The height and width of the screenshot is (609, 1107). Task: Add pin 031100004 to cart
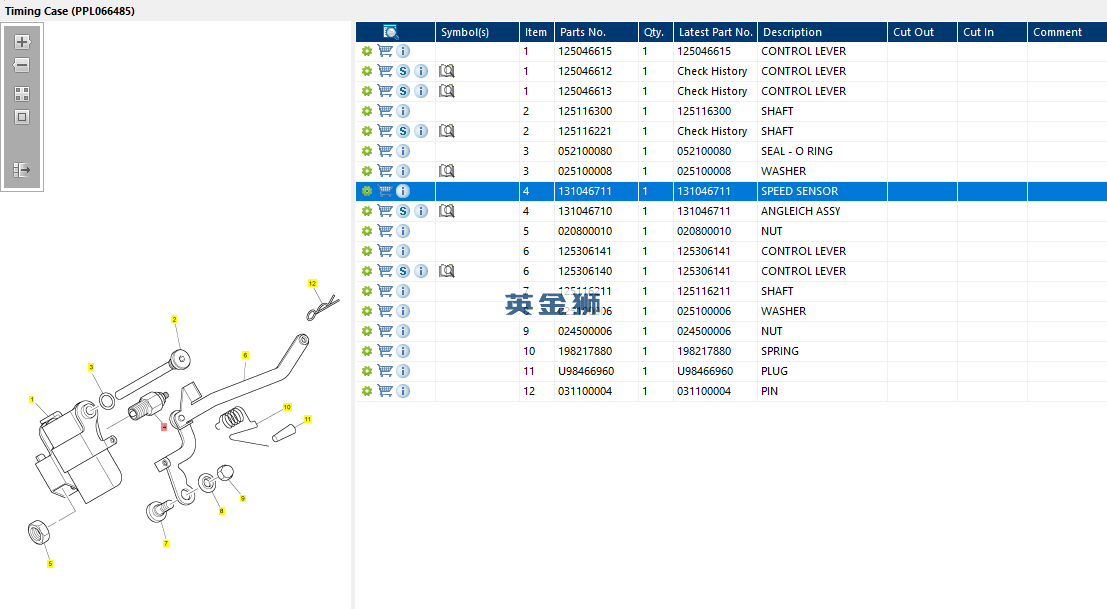click(x=385, y=391)
